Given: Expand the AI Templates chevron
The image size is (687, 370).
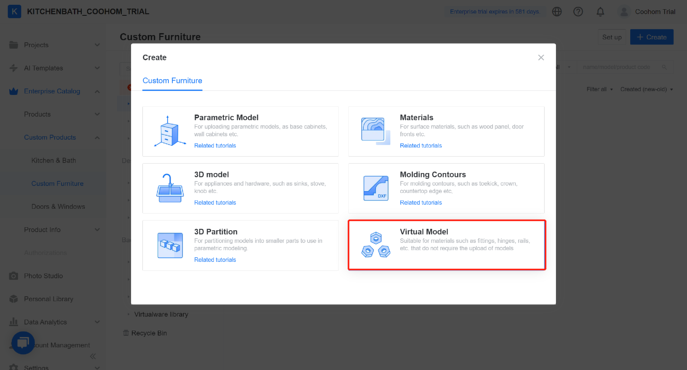Looking at the screenshot, I should coord(97,68).
